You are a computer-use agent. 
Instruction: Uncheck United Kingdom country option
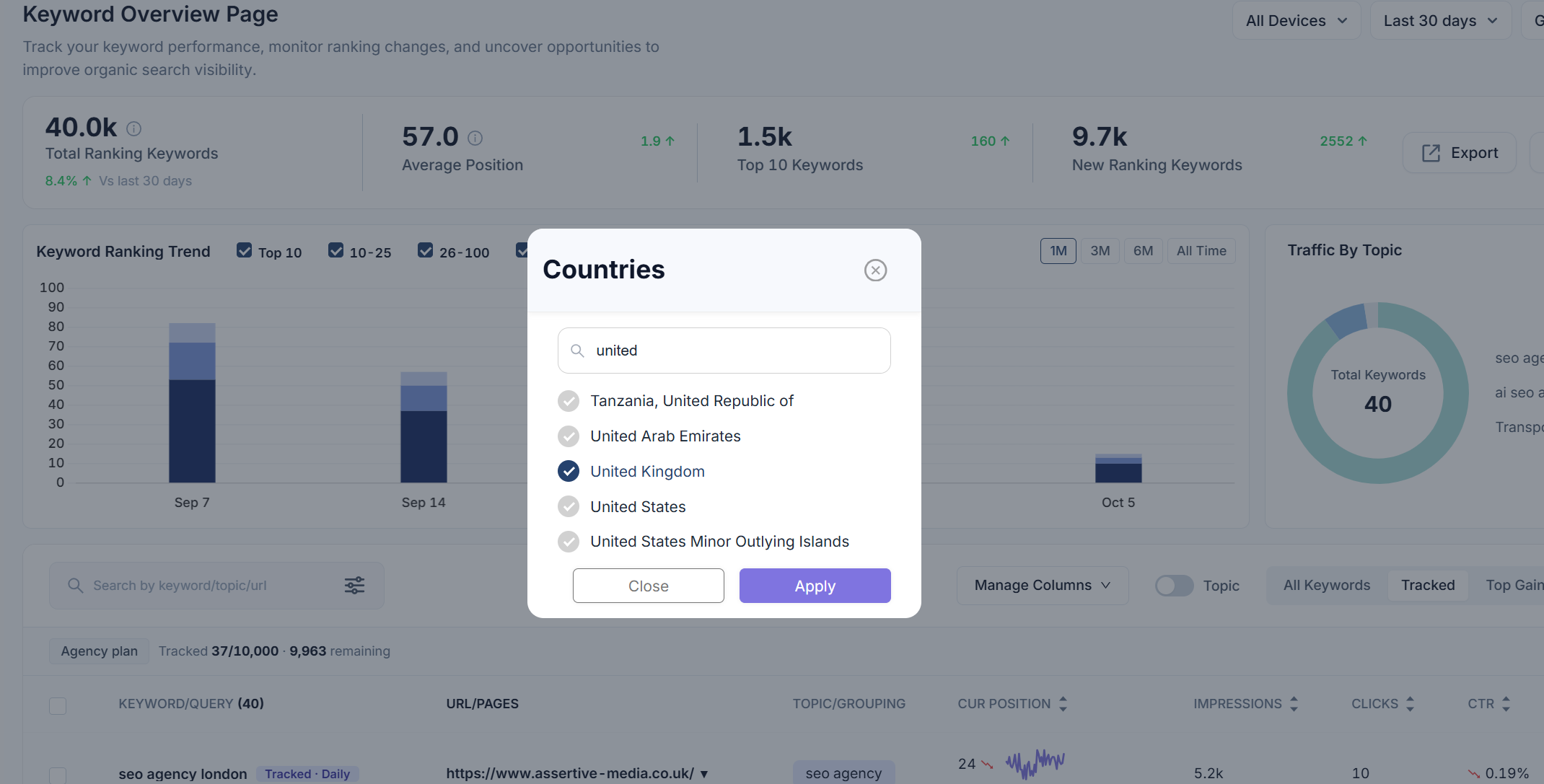pos(569,471)
